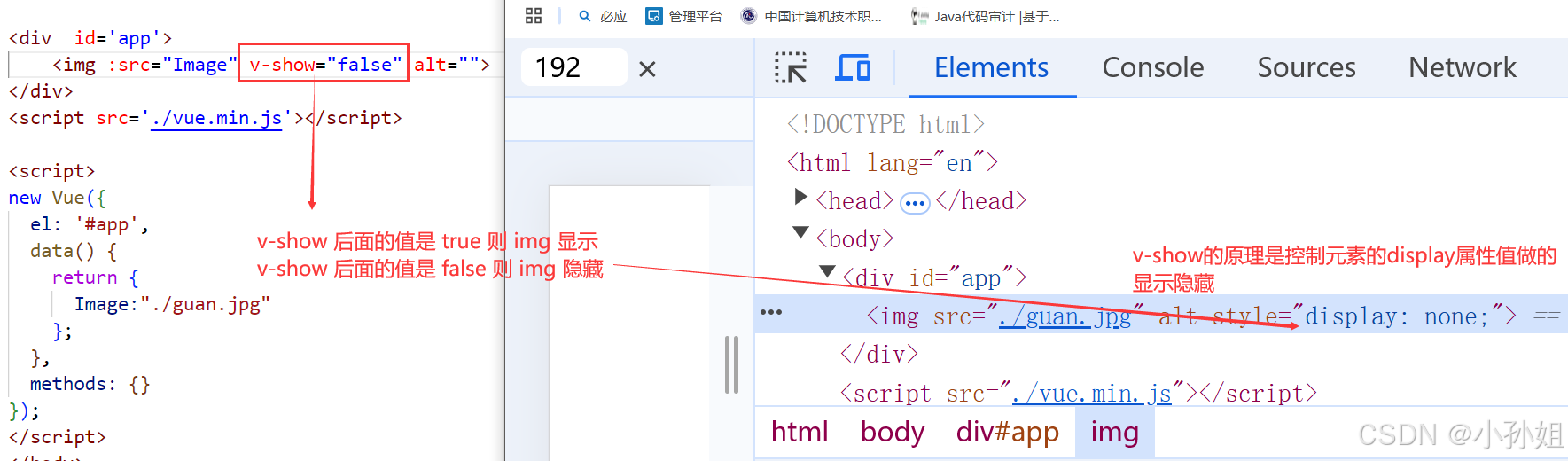Open the three-dot actions for img row
This screenshot has height=461, width=1568.
[771, 312]
